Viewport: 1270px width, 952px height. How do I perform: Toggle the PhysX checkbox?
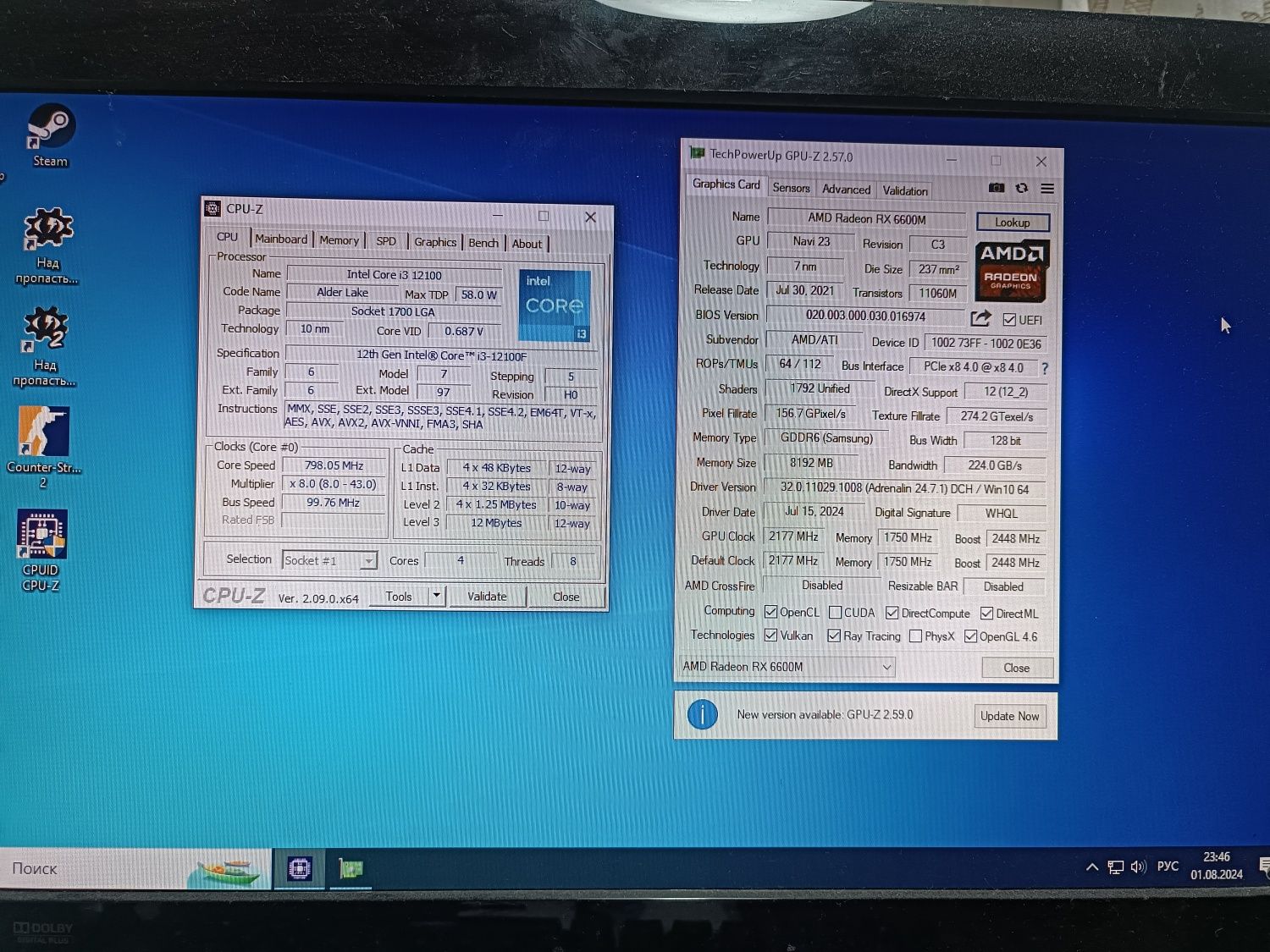(x=915, y=636)
